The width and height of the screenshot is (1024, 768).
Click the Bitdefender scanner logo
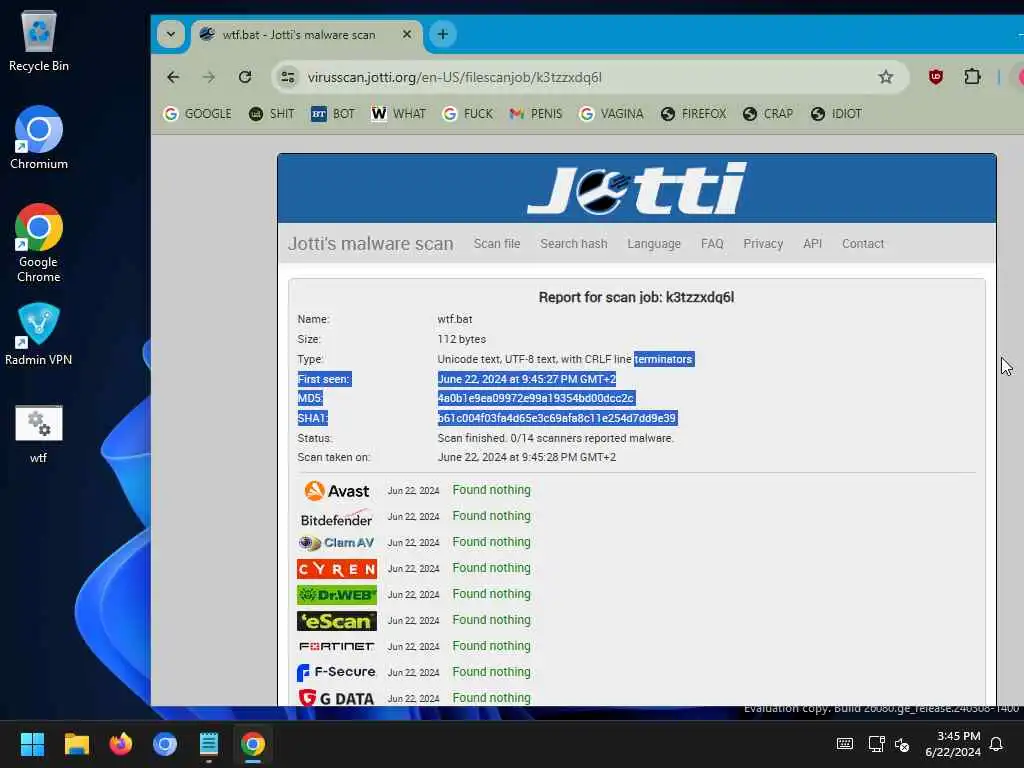[x=336, y=518]
